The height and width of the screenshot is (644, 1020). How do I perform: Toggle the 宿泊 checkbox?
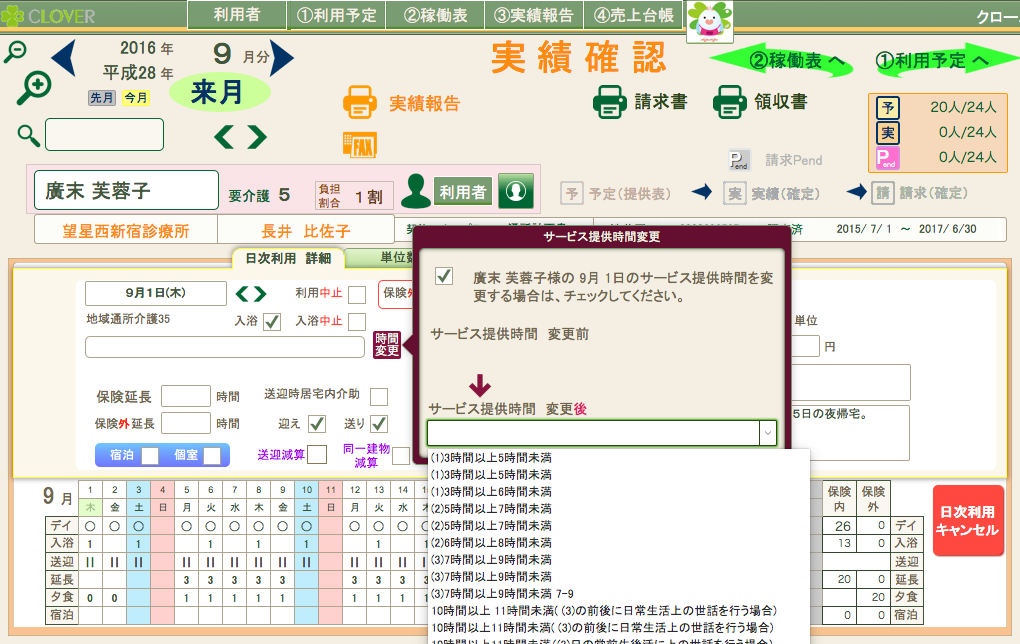click(150, 455)
